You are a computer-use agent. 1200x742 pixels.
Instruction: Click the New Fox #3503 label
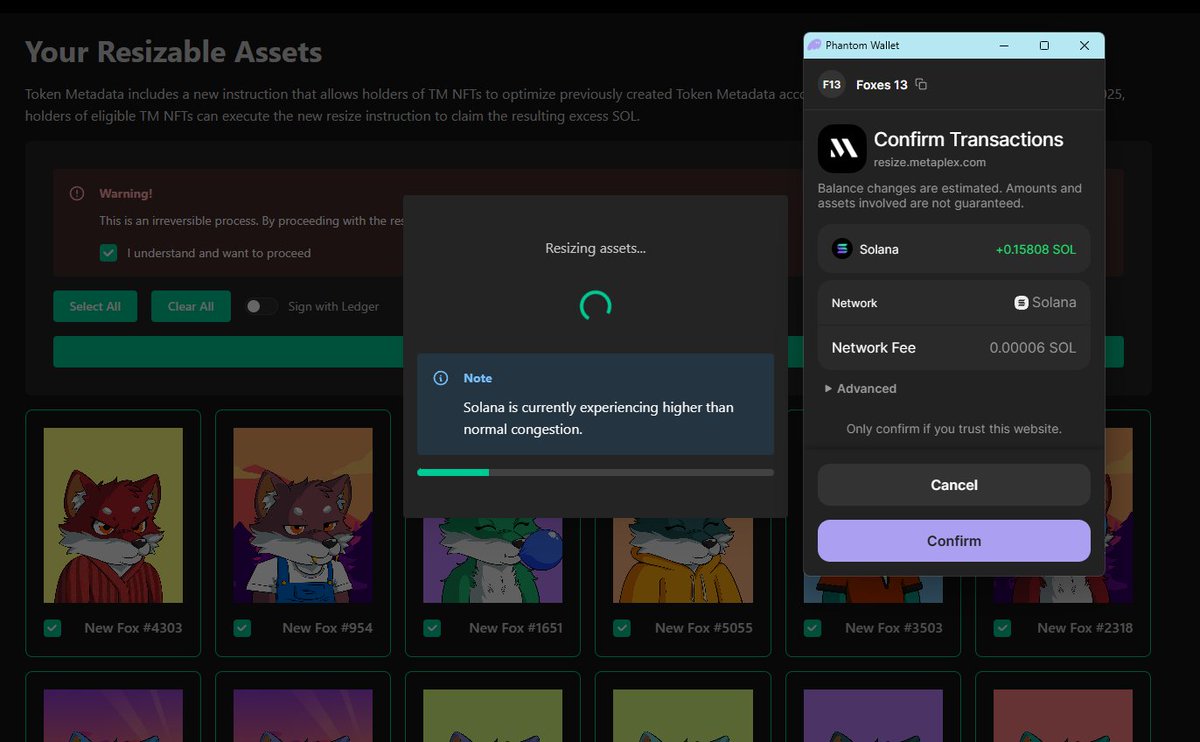[x=894, y=628]
